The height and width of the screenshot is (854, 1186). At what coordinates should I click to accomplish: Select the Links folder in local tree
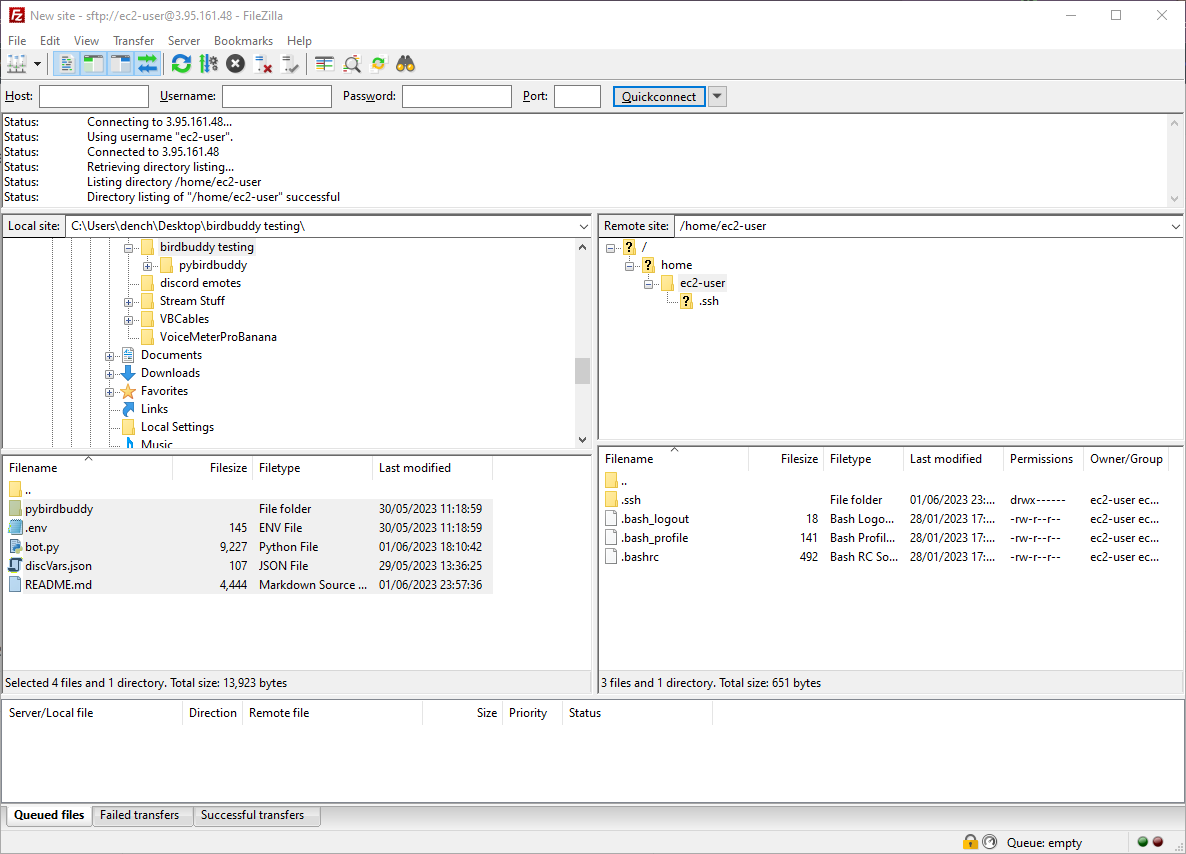point(154,408)
